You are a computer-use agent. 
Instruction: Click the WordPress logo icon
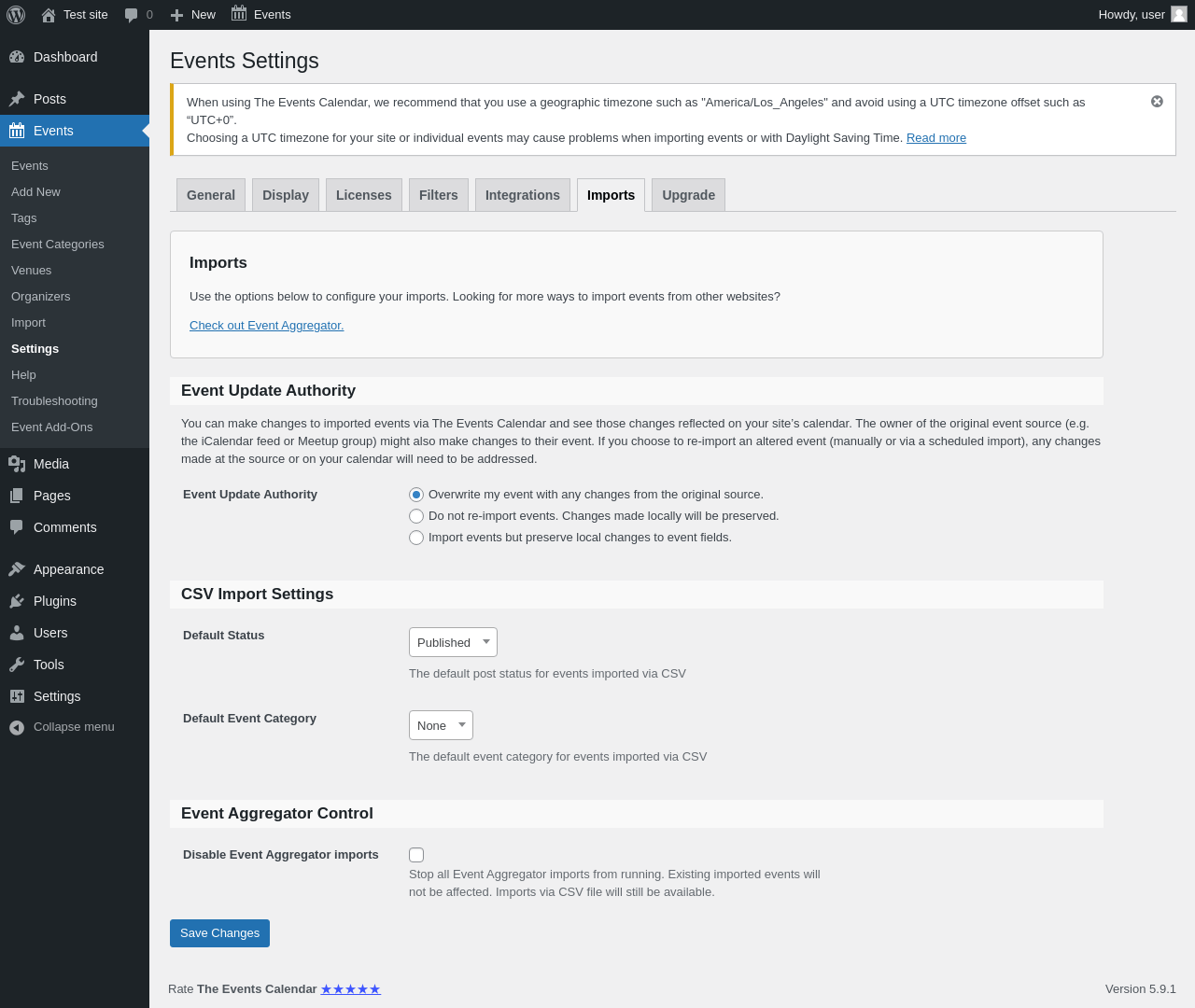tap(16, 15)
